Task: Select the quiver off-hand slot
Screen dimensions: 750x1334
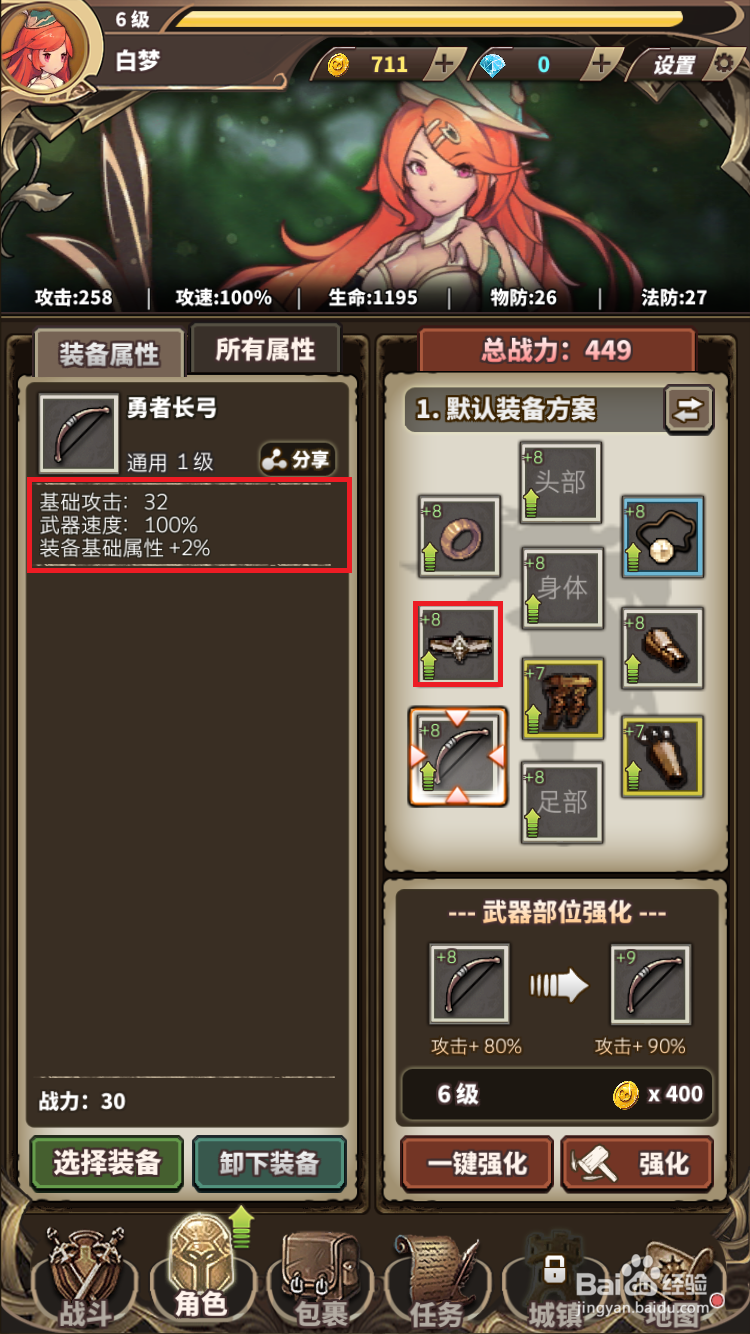Action: (x=662, y=757)
